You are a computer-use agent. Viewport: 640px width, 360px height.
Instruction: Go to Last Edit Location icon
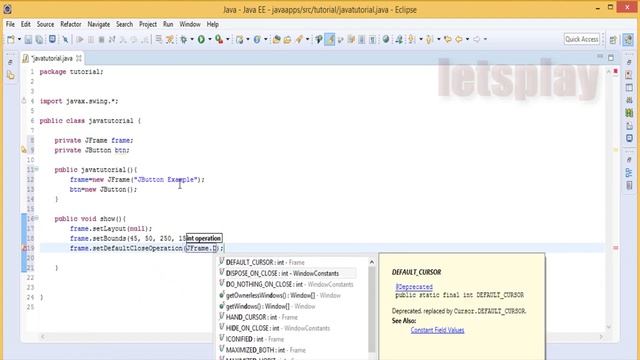point(447,39)
